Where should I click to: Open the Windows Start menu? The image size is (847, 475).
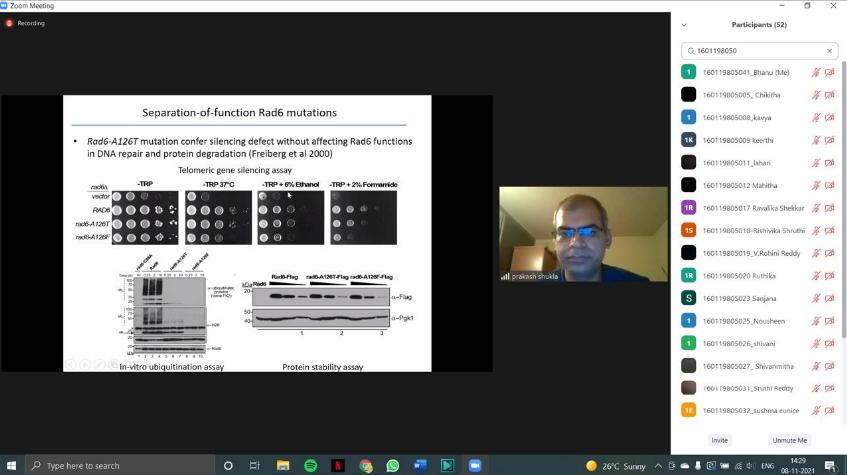click(11, 465)
